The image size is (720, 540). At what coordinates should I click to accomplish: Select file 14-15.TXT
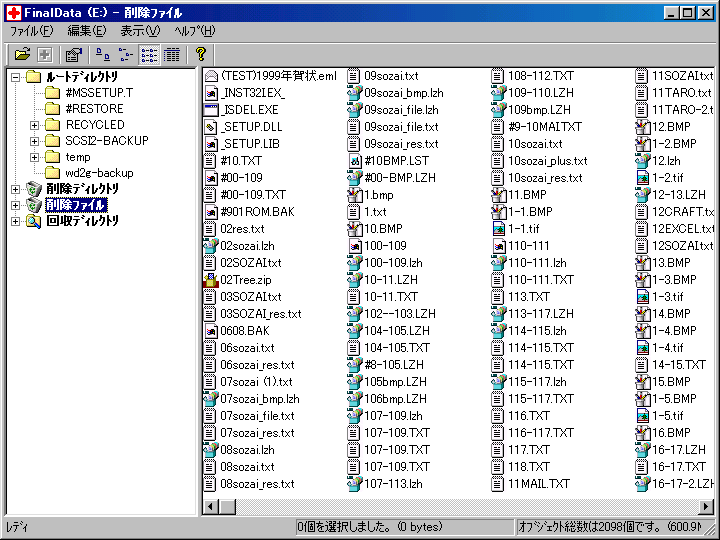pos(679,365)
